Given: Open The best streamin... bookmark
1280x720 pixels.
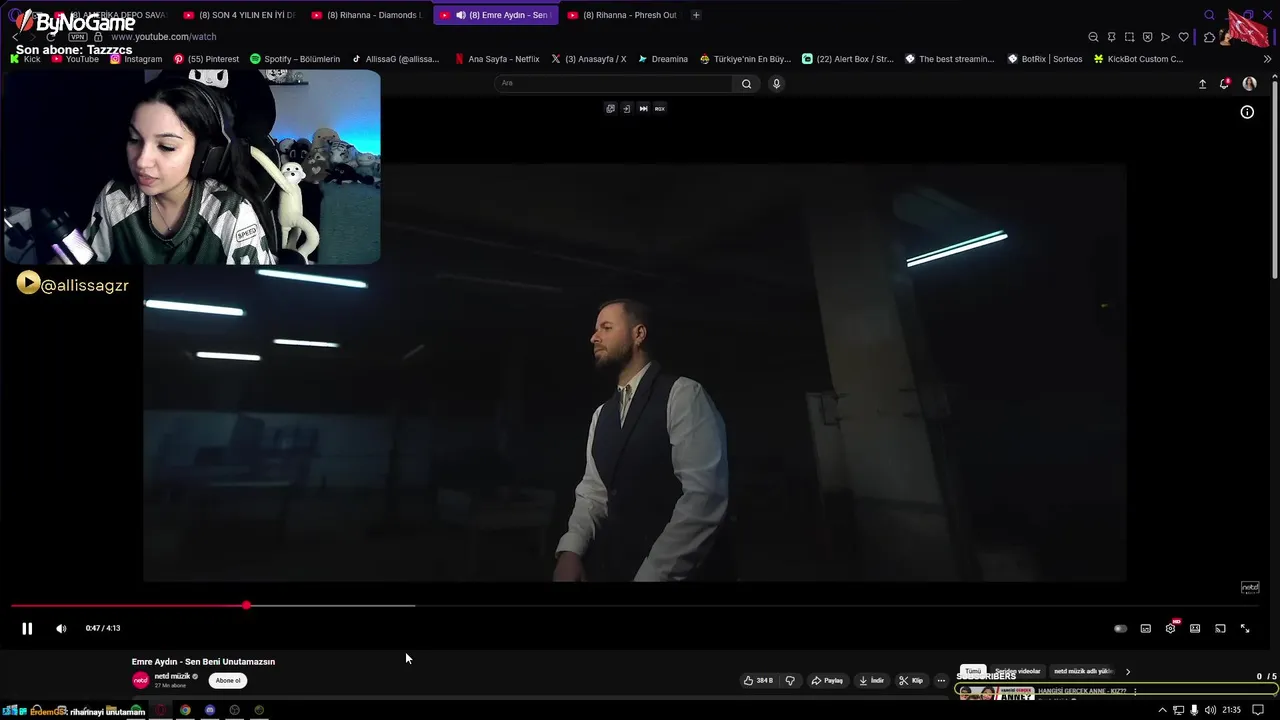Looking at the screenshot, I should (x=950, y=59).
